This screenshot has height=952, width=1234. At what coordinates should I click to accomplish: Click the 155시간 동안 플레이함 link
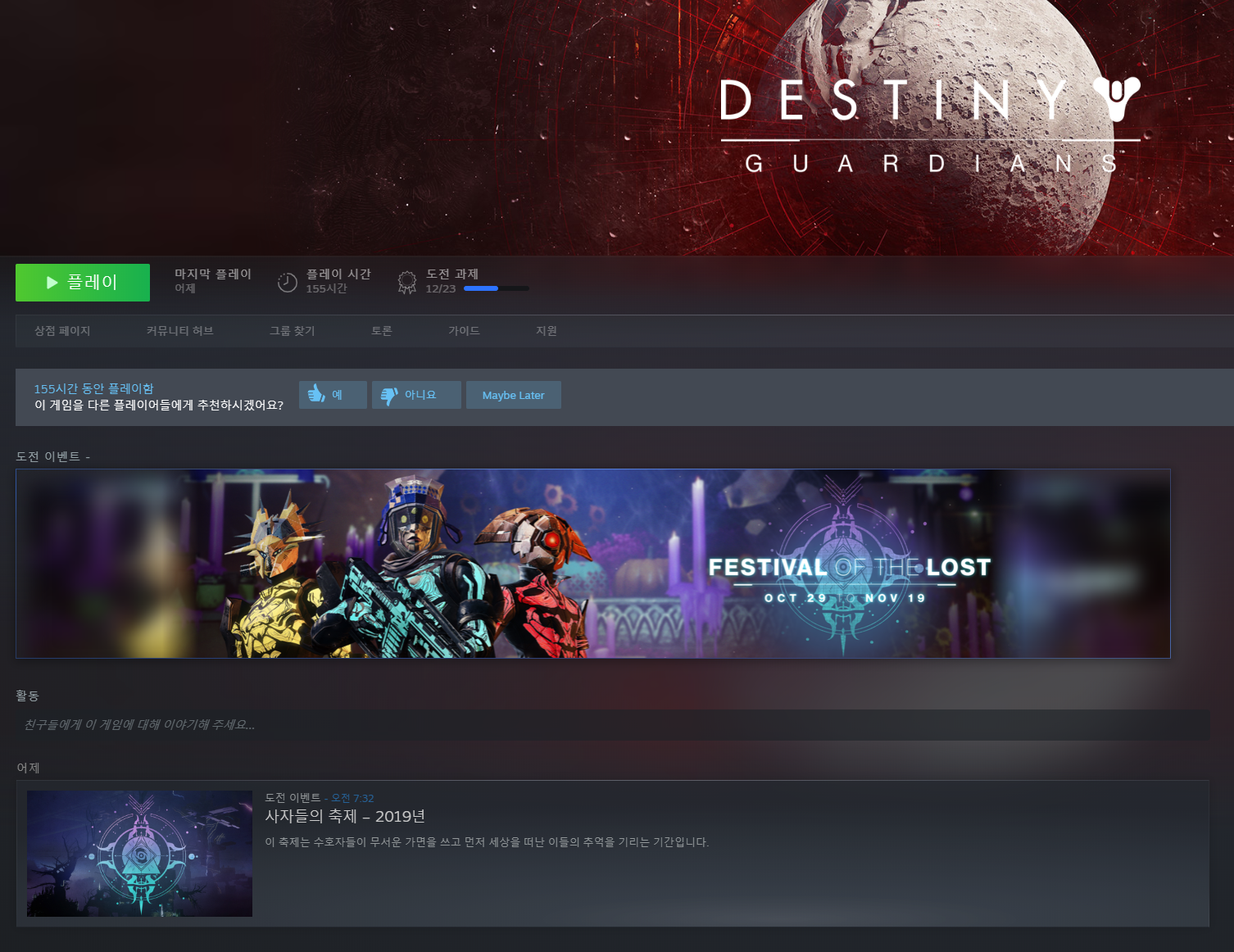tap(93, 388)
